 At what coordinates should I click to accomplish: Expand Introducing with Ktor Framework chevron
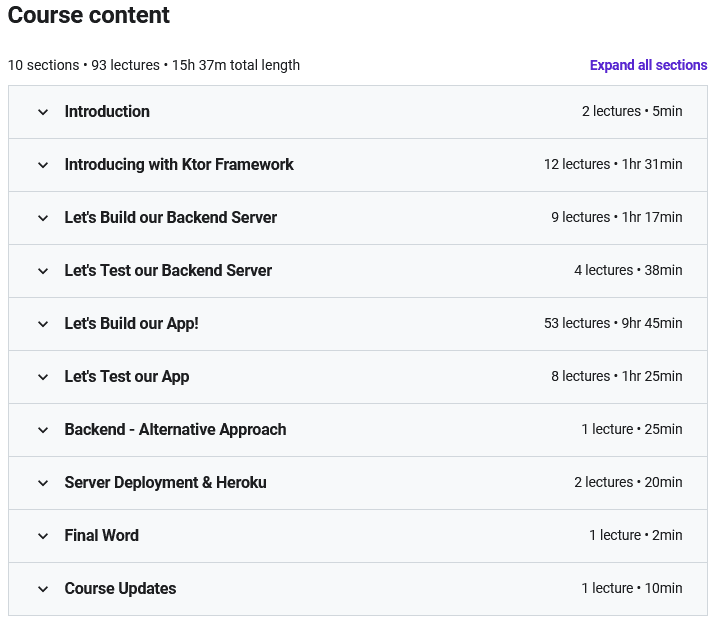[43, 165]
